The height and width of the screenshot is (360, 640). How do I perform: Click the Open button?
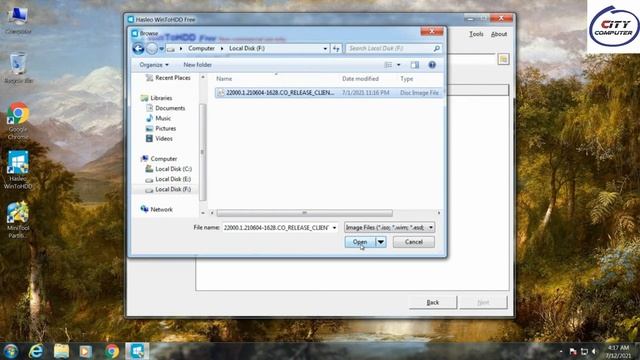click(360, 242)
